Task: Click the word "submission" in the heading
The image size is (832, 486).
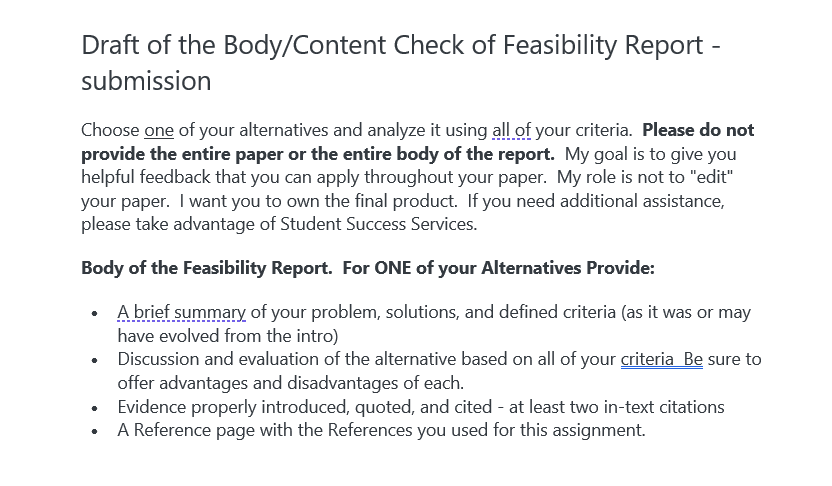Action: coord(146,81)
